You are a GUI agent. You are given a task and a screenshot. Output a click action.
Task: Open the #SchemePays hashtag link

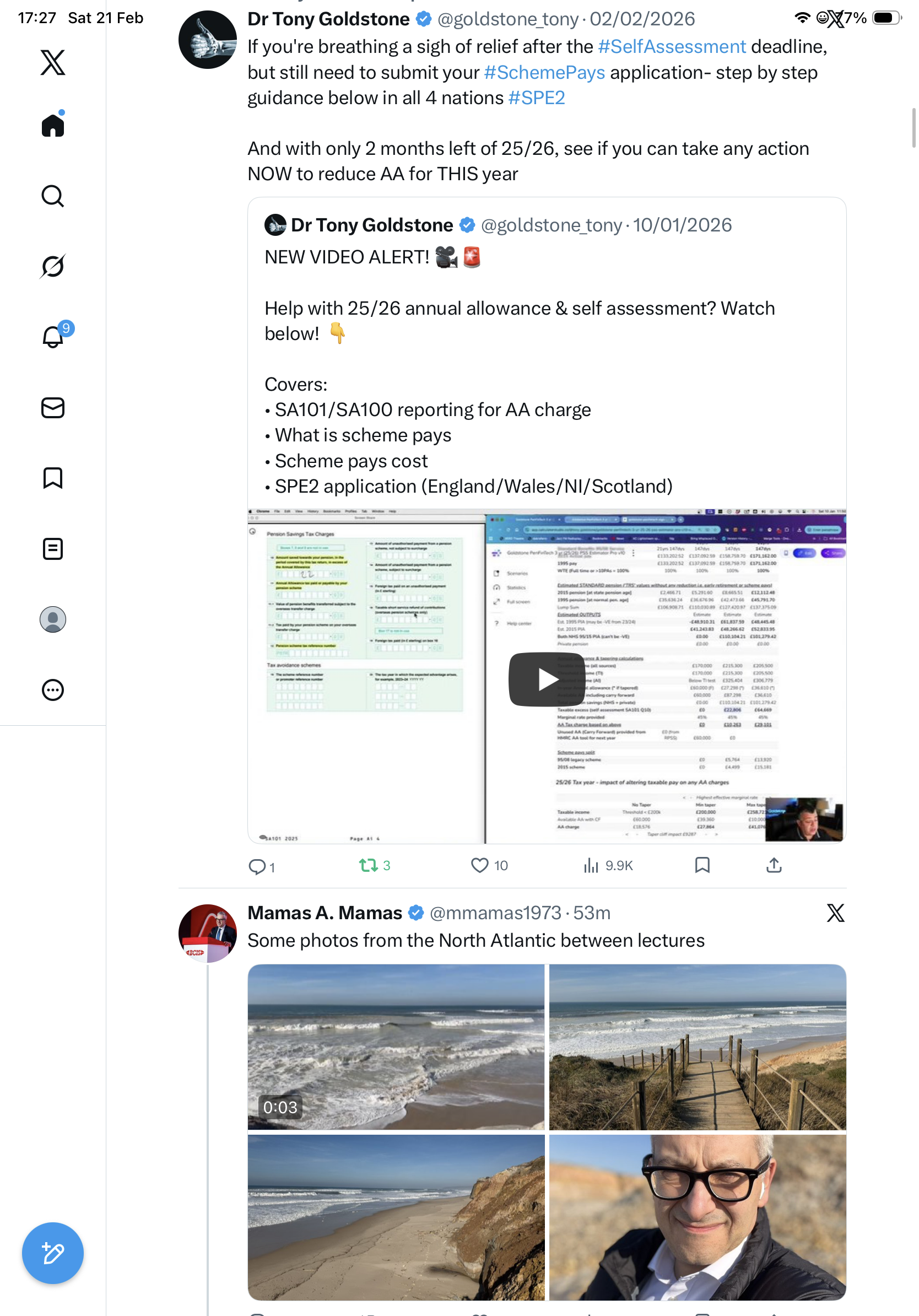(x=544, y=73)
